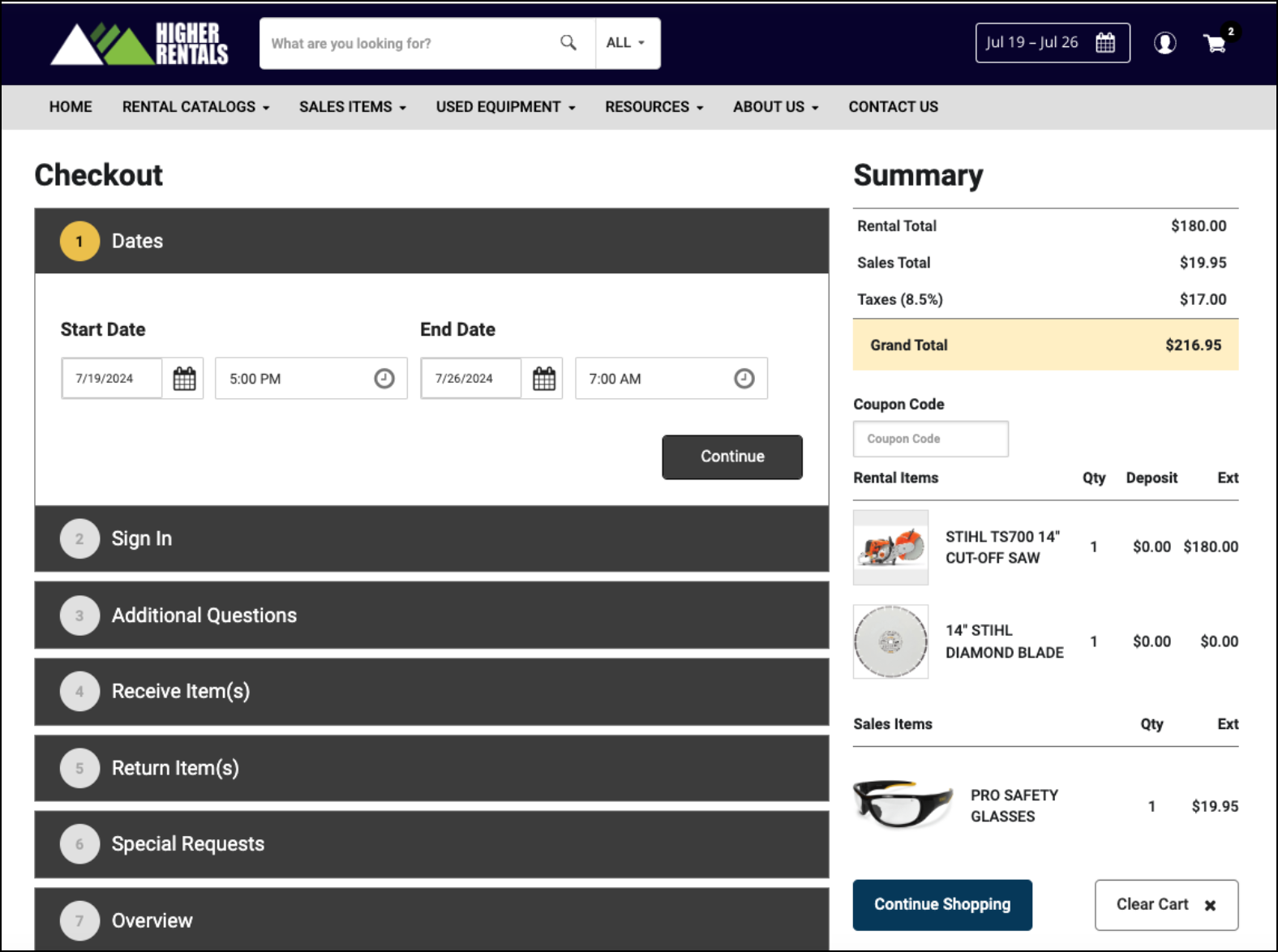1278x952 pixels.
Task: Click the end time clock icon
Action: 744,379
